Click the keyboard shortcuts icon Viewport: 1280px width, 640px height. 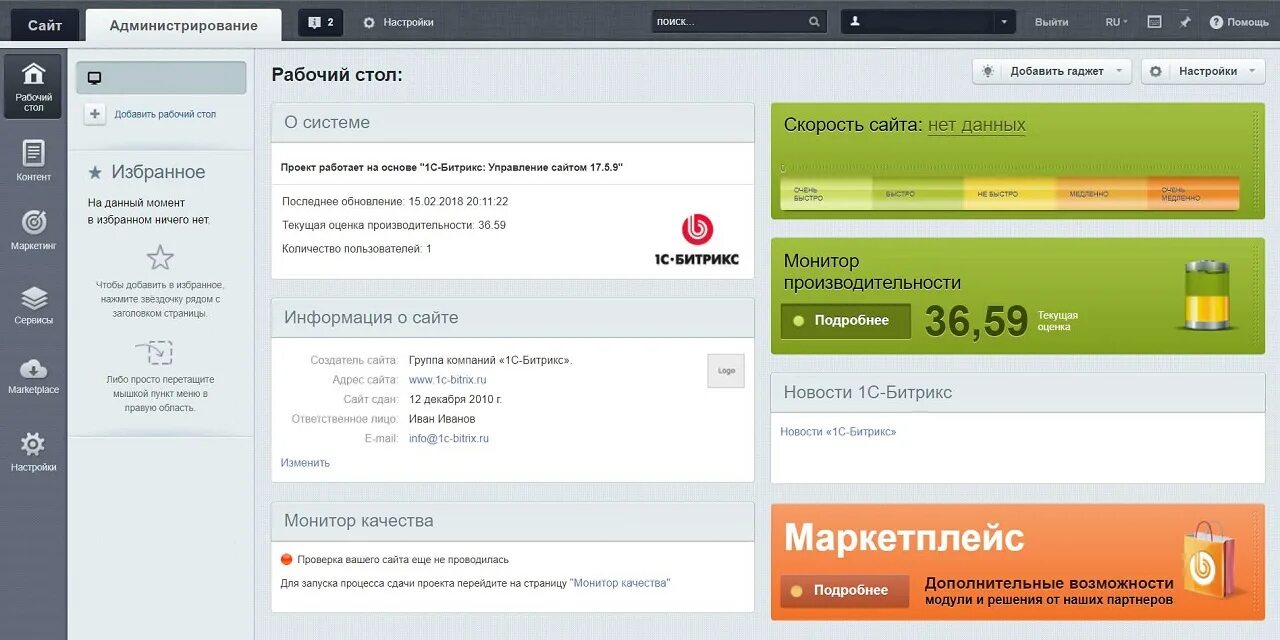pyautogui.click(x=1154, y=22)
